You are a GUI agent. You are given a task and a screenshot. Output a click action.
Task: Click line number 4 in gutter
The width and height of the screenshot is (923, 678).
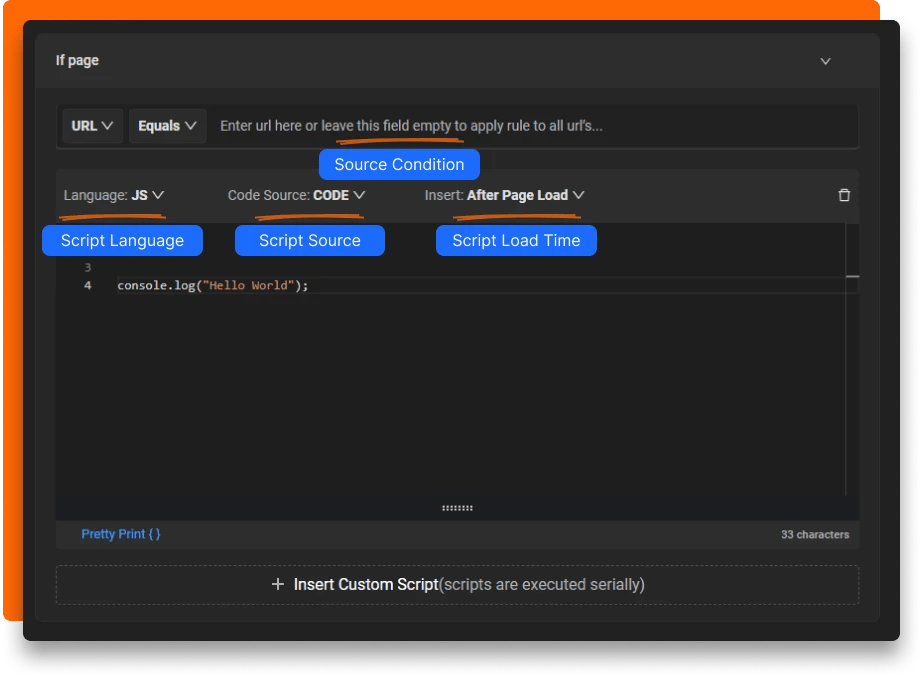pyautogui.click(x=88, y=285)
